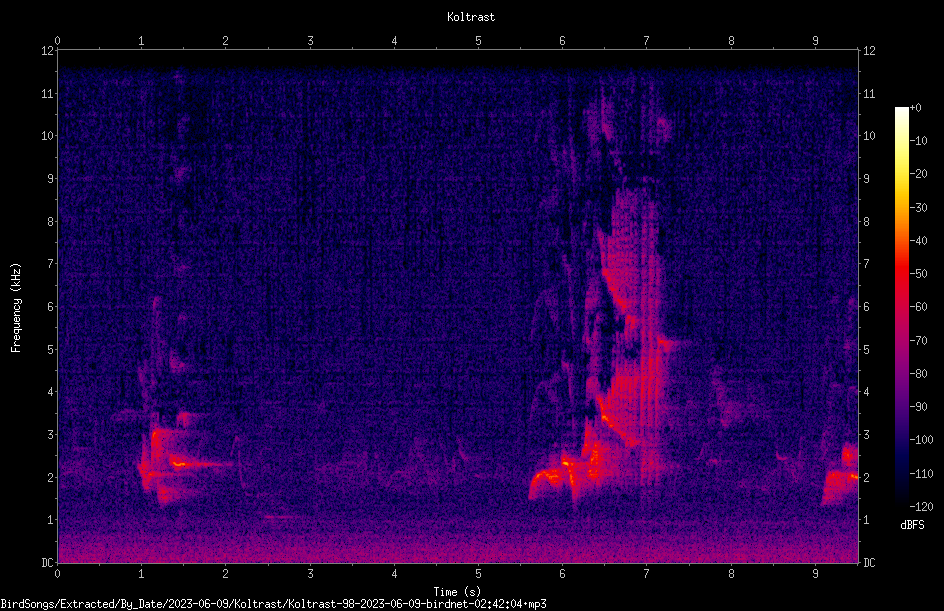The width and height of the screenshot is (944, 611).
Task: Click the -80 value on the dBFS scale
Action: coord(919,374)
